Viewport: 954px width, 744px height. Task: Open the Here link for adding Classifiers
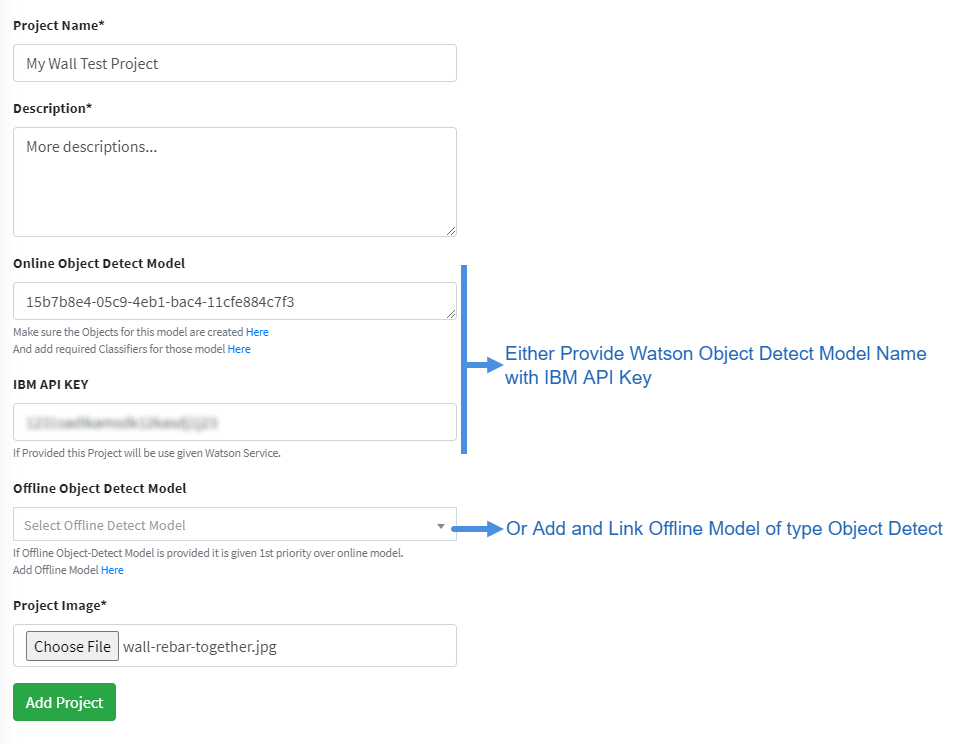[239, 349]
